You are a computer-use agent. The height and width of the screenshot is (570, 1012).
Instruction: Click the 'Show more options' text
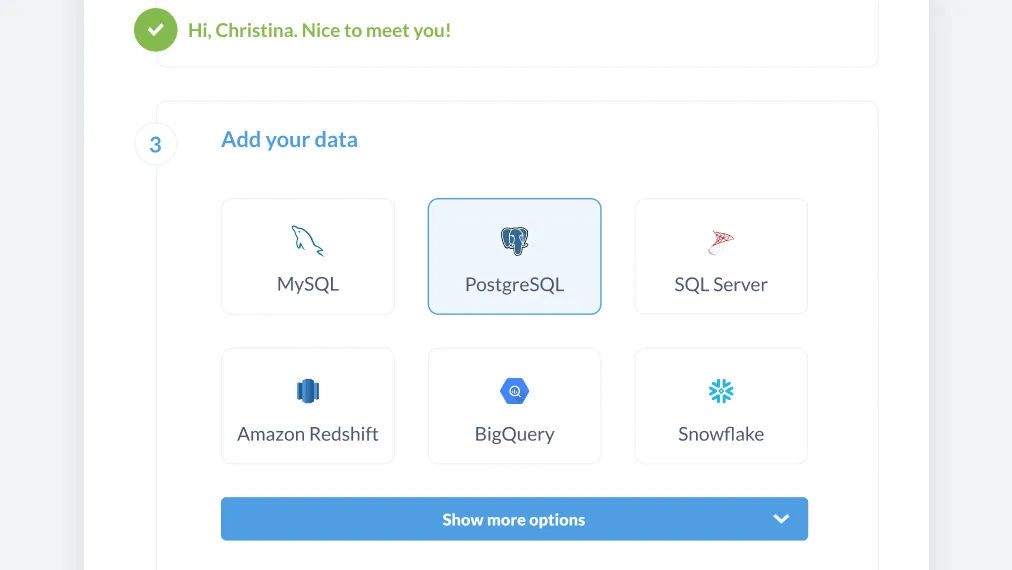click(514, 520)
